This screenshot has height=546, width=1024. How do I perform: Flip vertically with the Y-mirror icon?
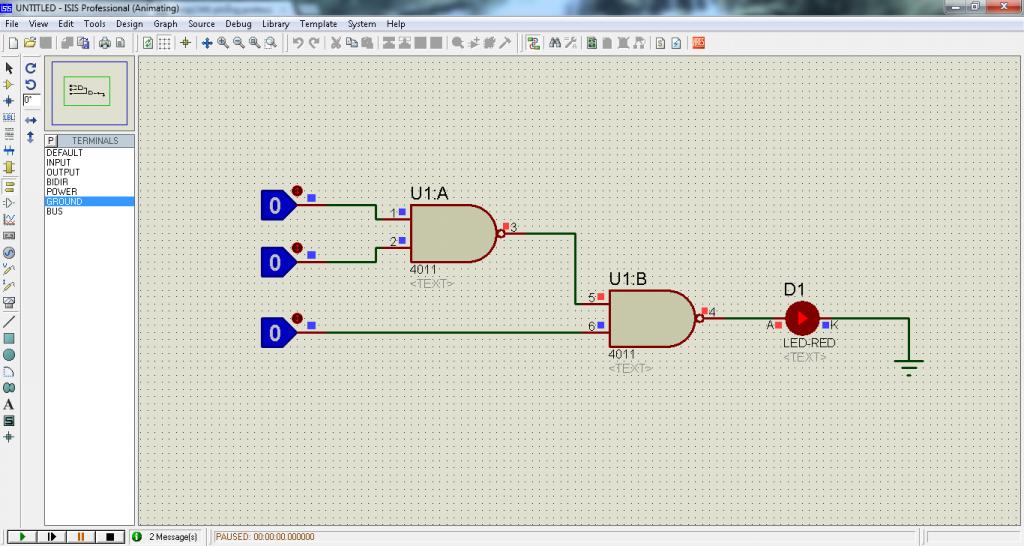pyautogui.click(x=30, y=137)
